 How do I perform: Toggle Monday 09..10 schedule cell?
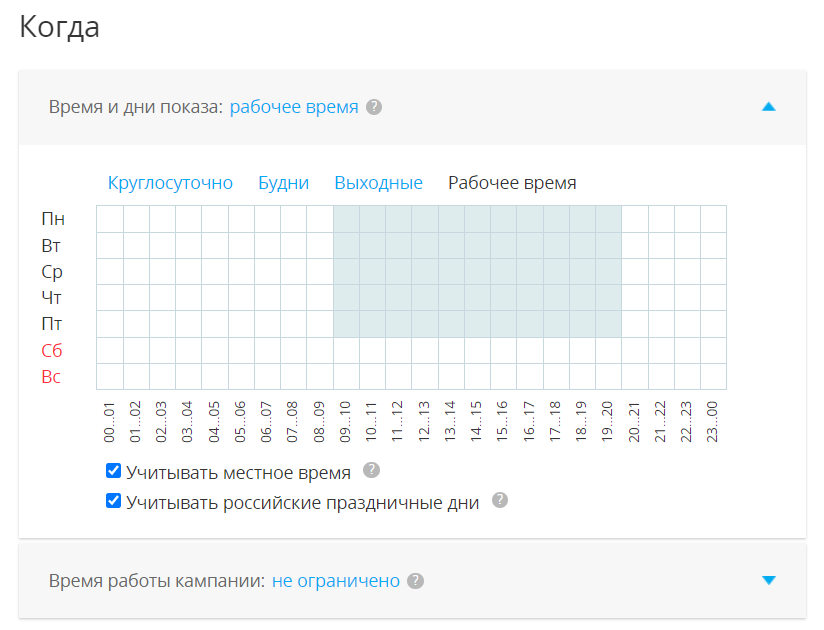pyautogui.click(x=346, y=219)
